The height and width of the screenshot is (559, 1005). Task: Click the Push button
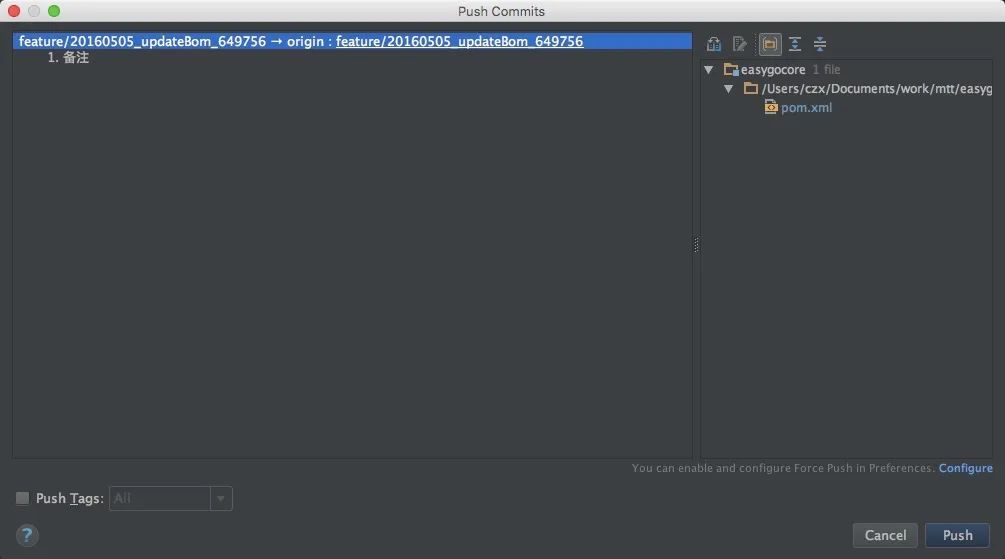point(957,535)
